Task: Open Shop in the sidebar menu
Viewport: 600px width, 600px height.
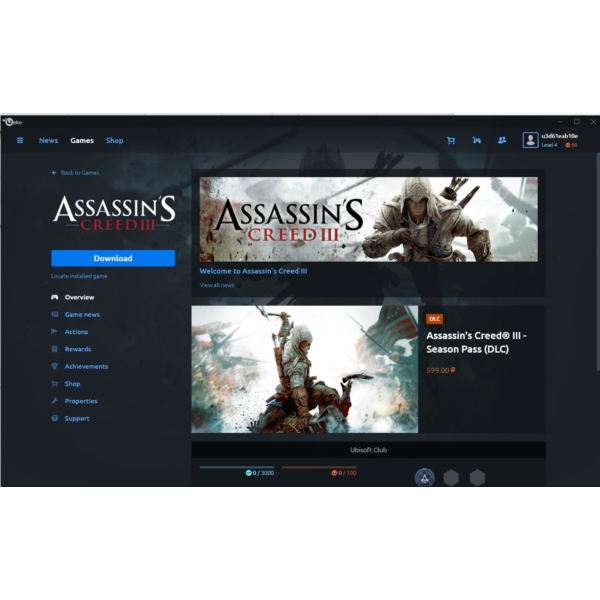Action: pos(72,384)
